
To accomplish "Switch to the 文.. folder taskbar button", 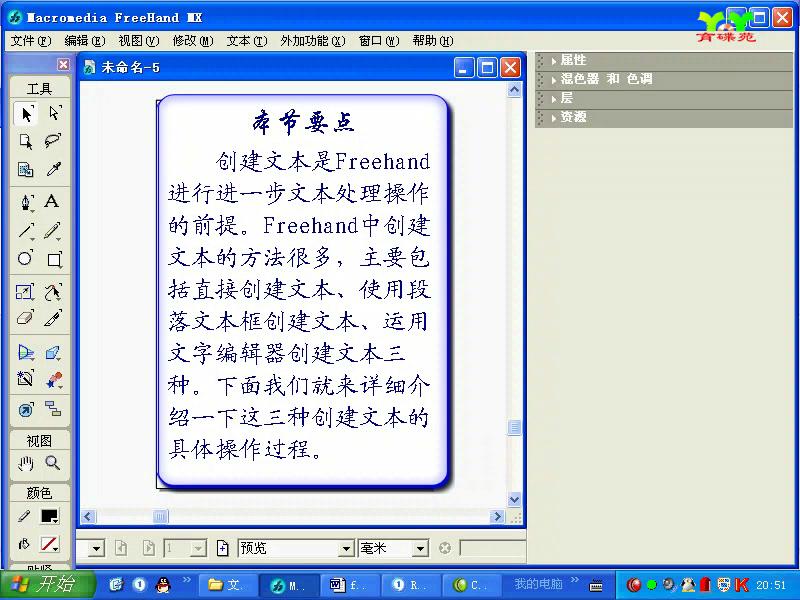I will point(227,585).
